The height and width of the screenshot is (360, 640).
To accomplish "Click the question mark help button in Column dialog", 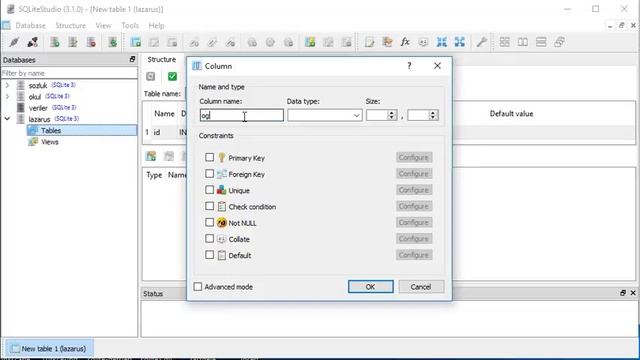I will (409, 66).
